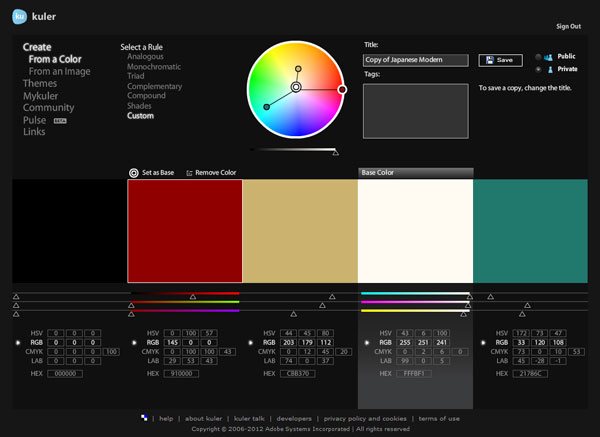
Task: Click the Base Color header tab
Action: coord(416,173)
